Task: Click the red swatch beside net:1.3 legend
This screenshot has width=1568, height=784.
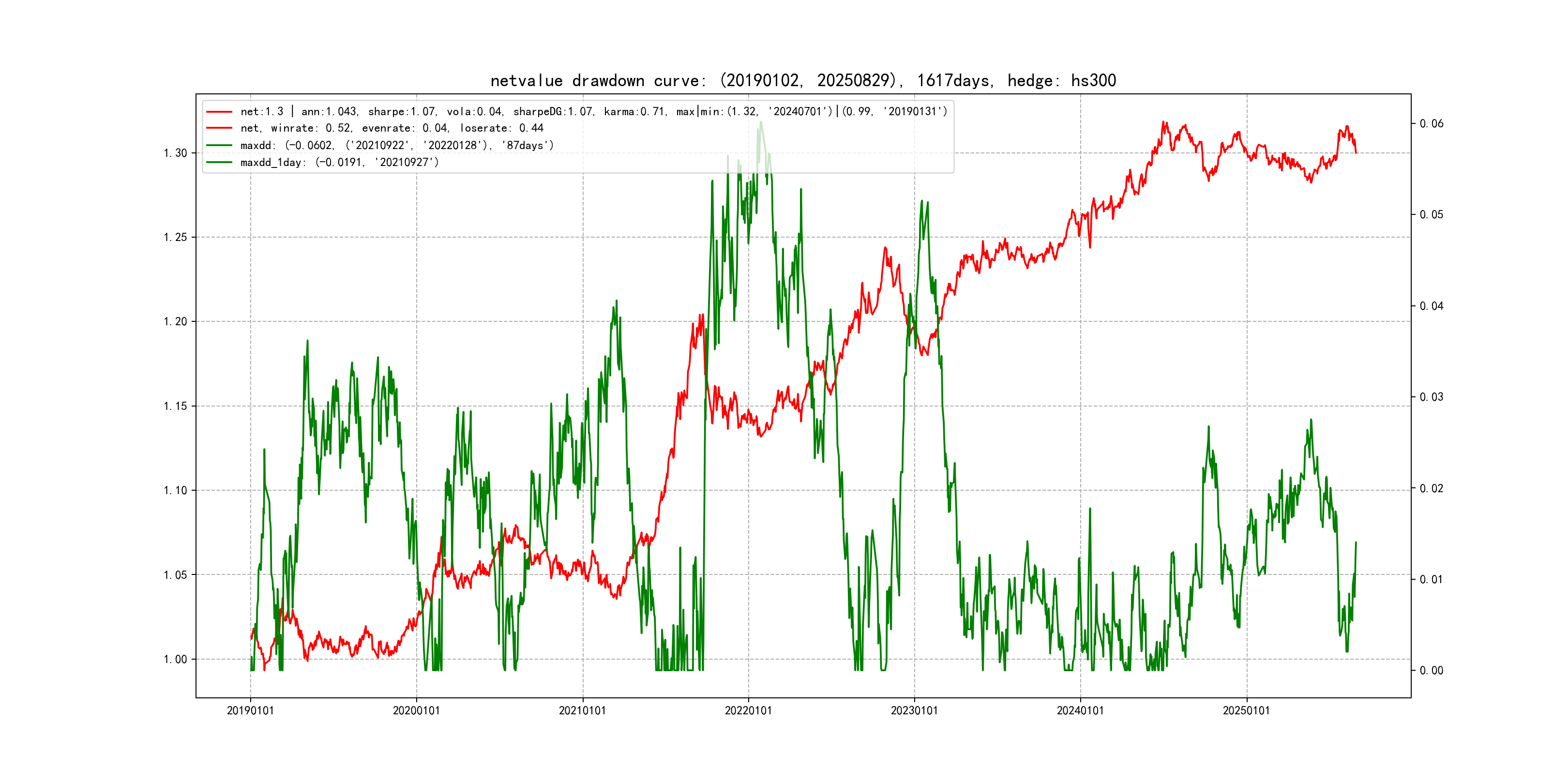Action: (x=219, y=112)
